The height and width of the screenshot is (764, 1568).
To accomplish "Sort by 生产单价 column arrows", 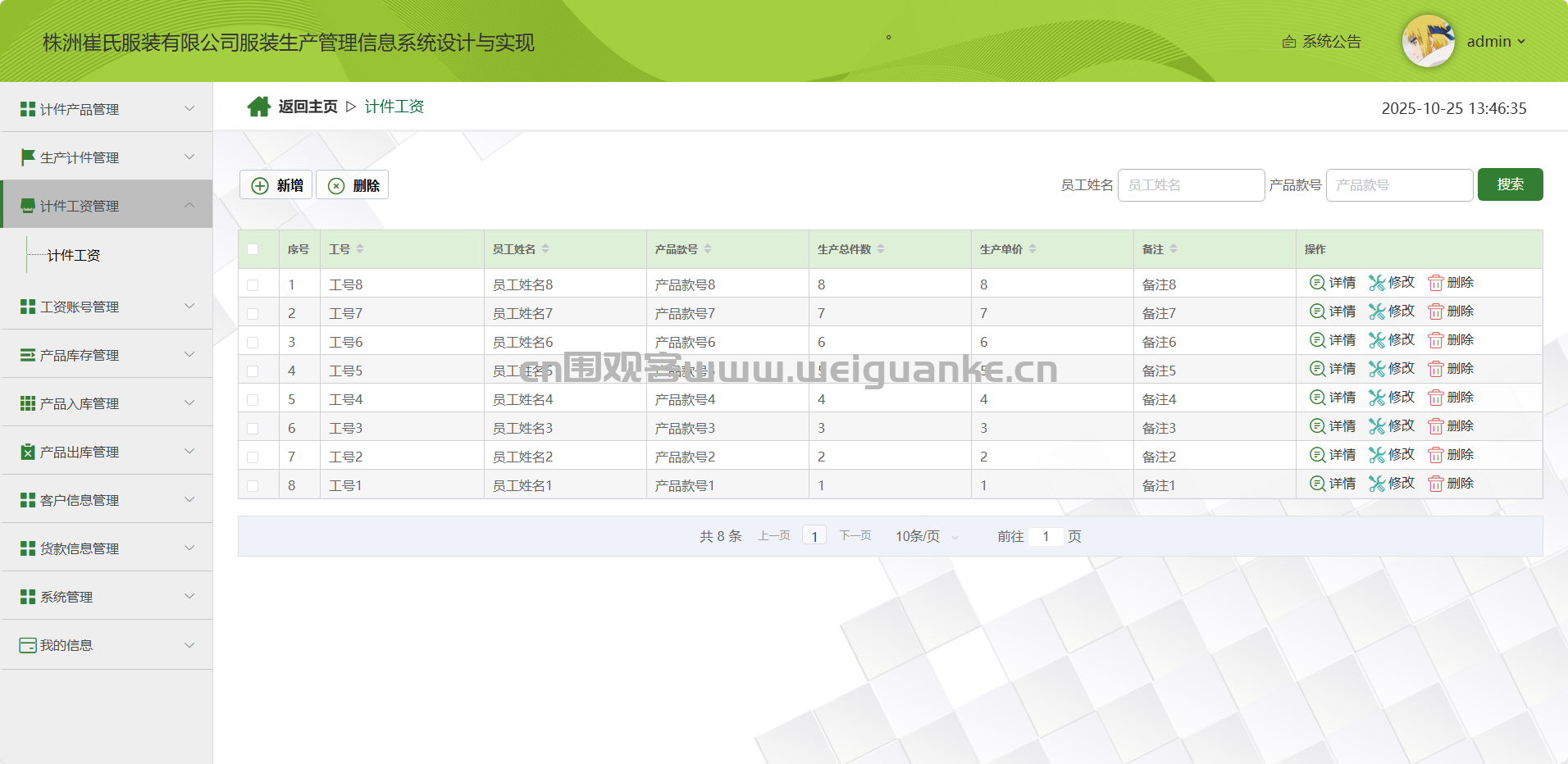I will pyautogui.click(x=1032, y=249).
